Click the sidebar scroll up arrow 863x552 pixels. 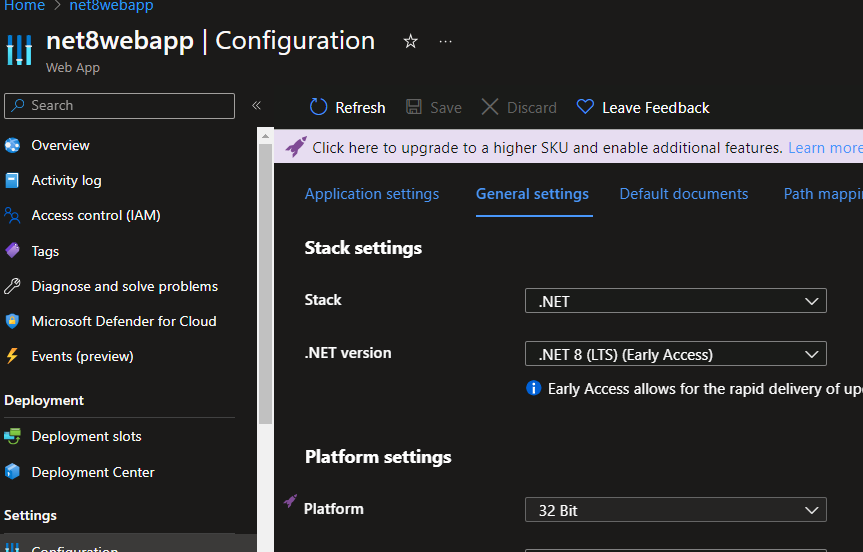[x=265, y=135]
